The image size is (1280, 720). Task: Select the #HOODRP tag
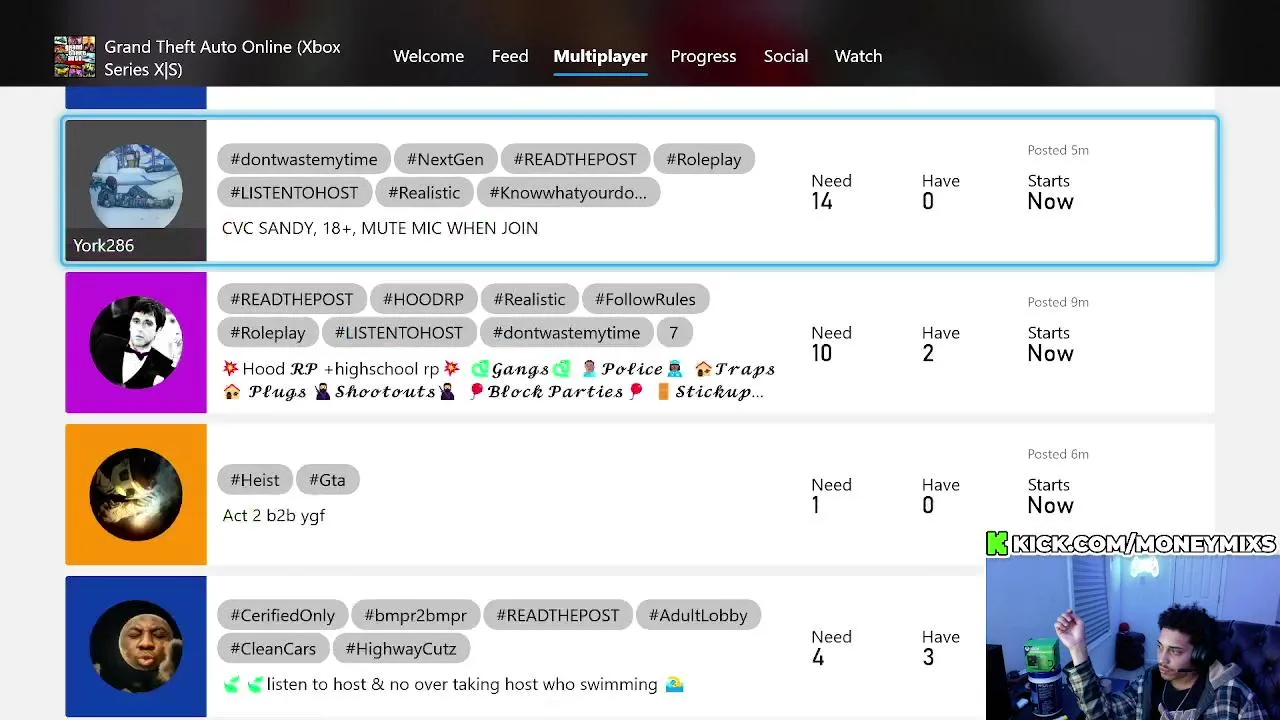click(423, 299)
